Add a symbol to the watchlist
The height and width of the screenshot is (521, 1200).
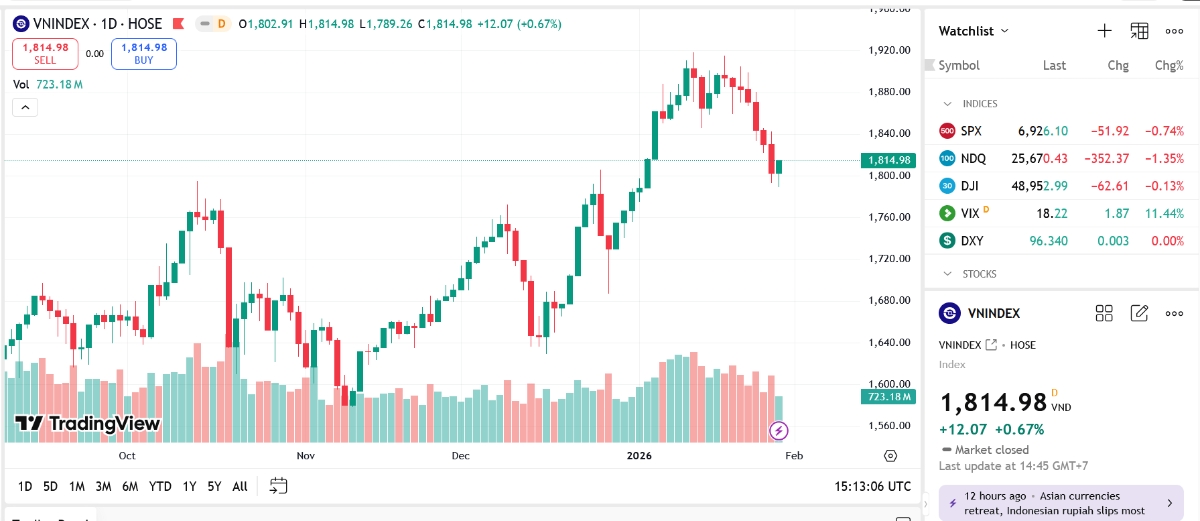click(1104, 31)
